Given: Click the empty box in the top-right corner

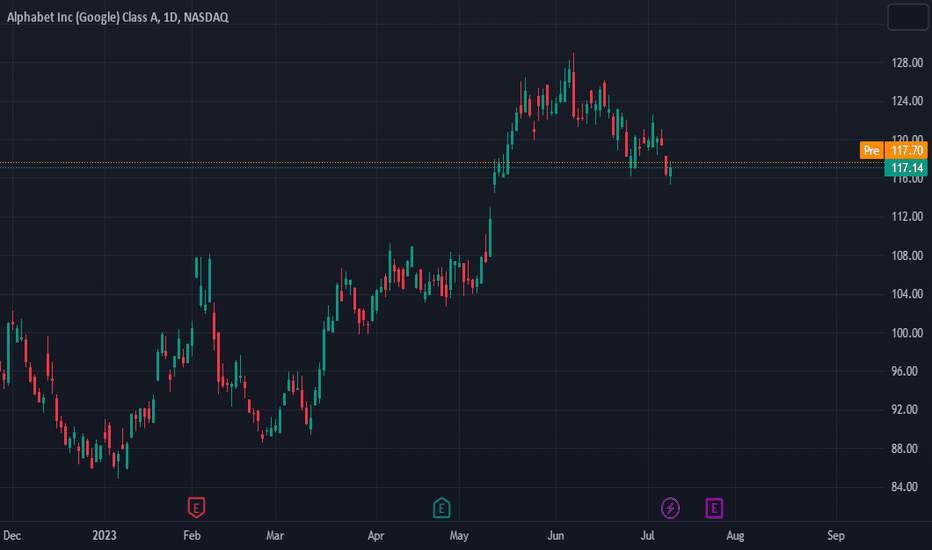Looking at the screenshot, I should (908, 17).
